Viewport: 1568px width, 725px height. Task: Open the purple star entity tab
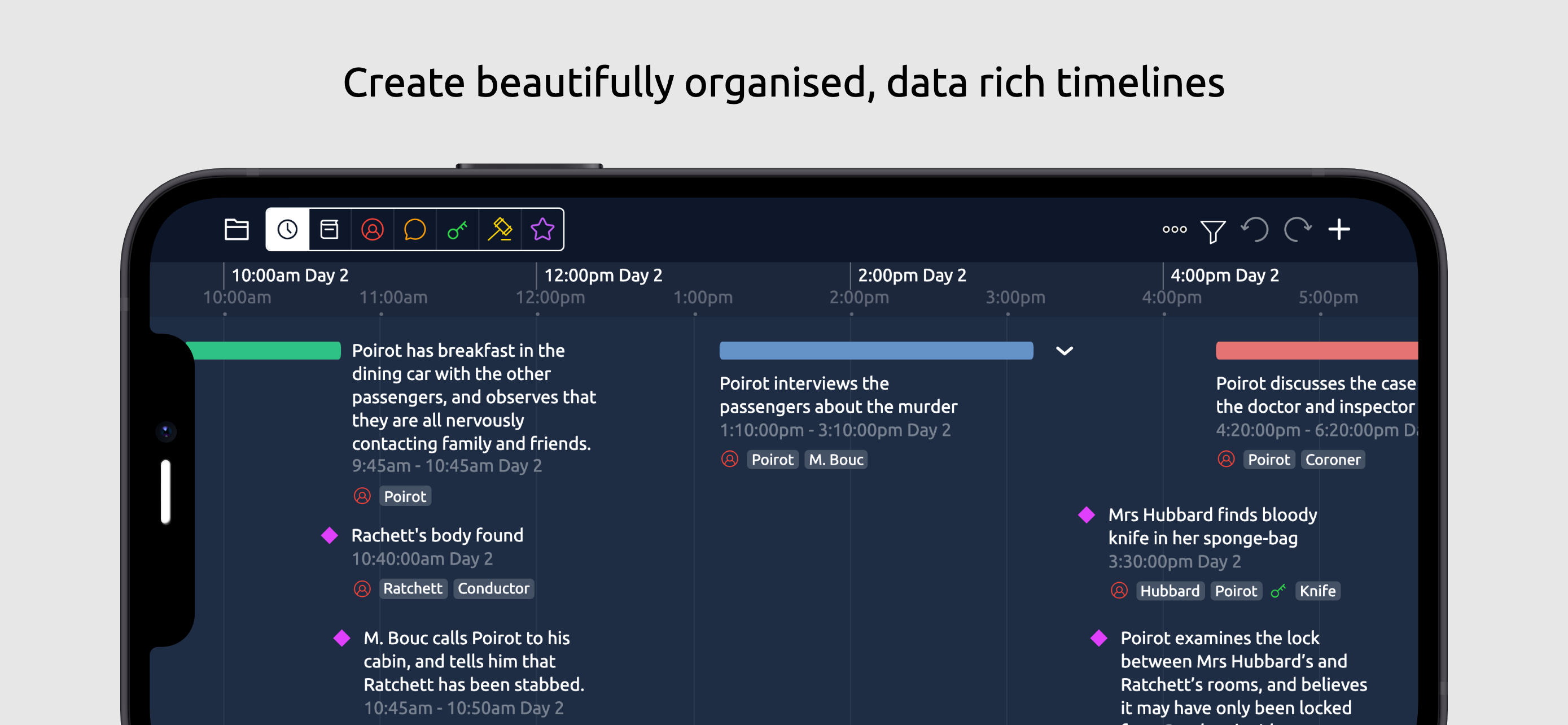[542, 229]
